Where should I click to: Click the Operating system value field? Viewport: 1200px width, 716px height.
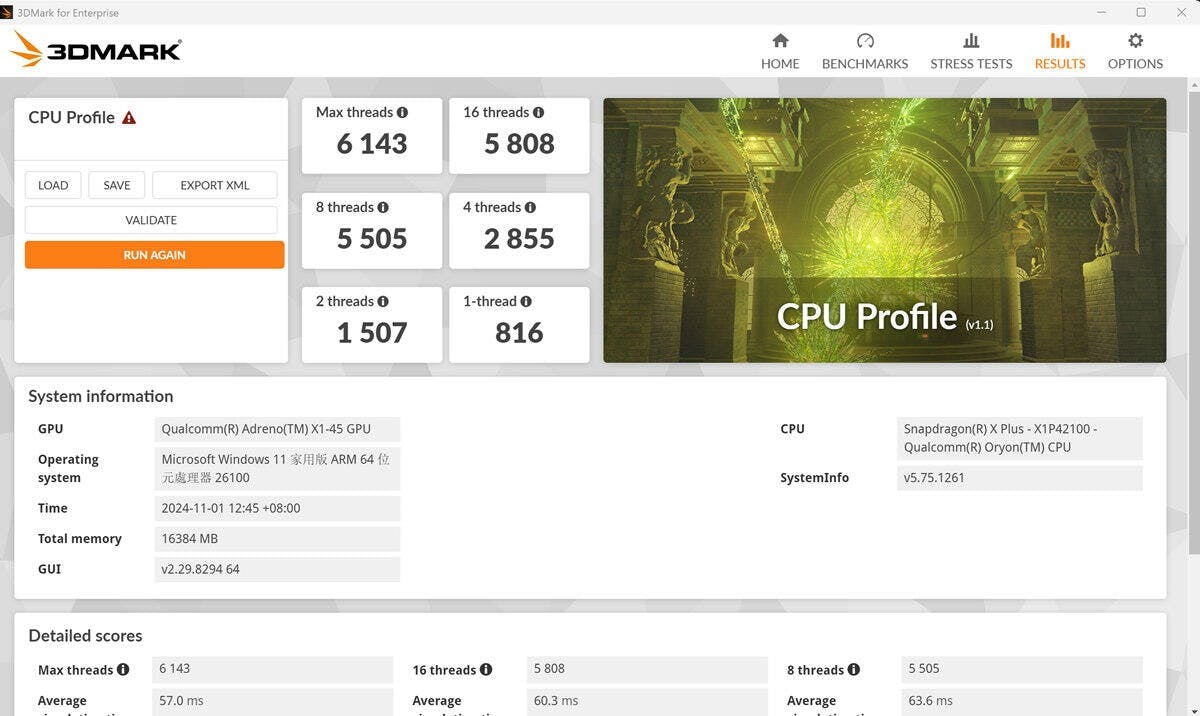pos(277,468)
